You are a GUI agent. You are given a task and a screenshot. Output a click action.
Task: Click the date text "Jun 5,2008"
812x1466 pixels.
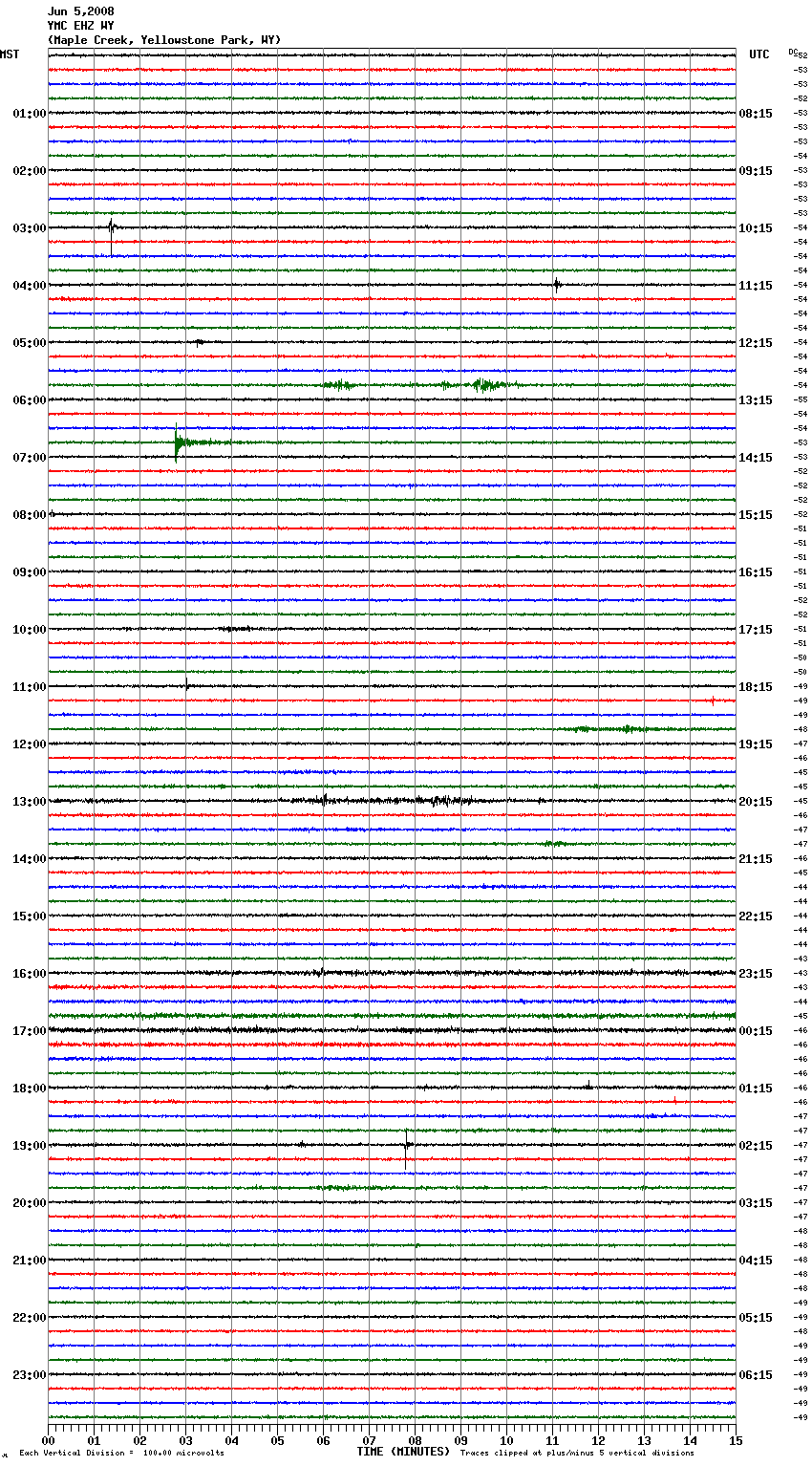tap(80, 11)
